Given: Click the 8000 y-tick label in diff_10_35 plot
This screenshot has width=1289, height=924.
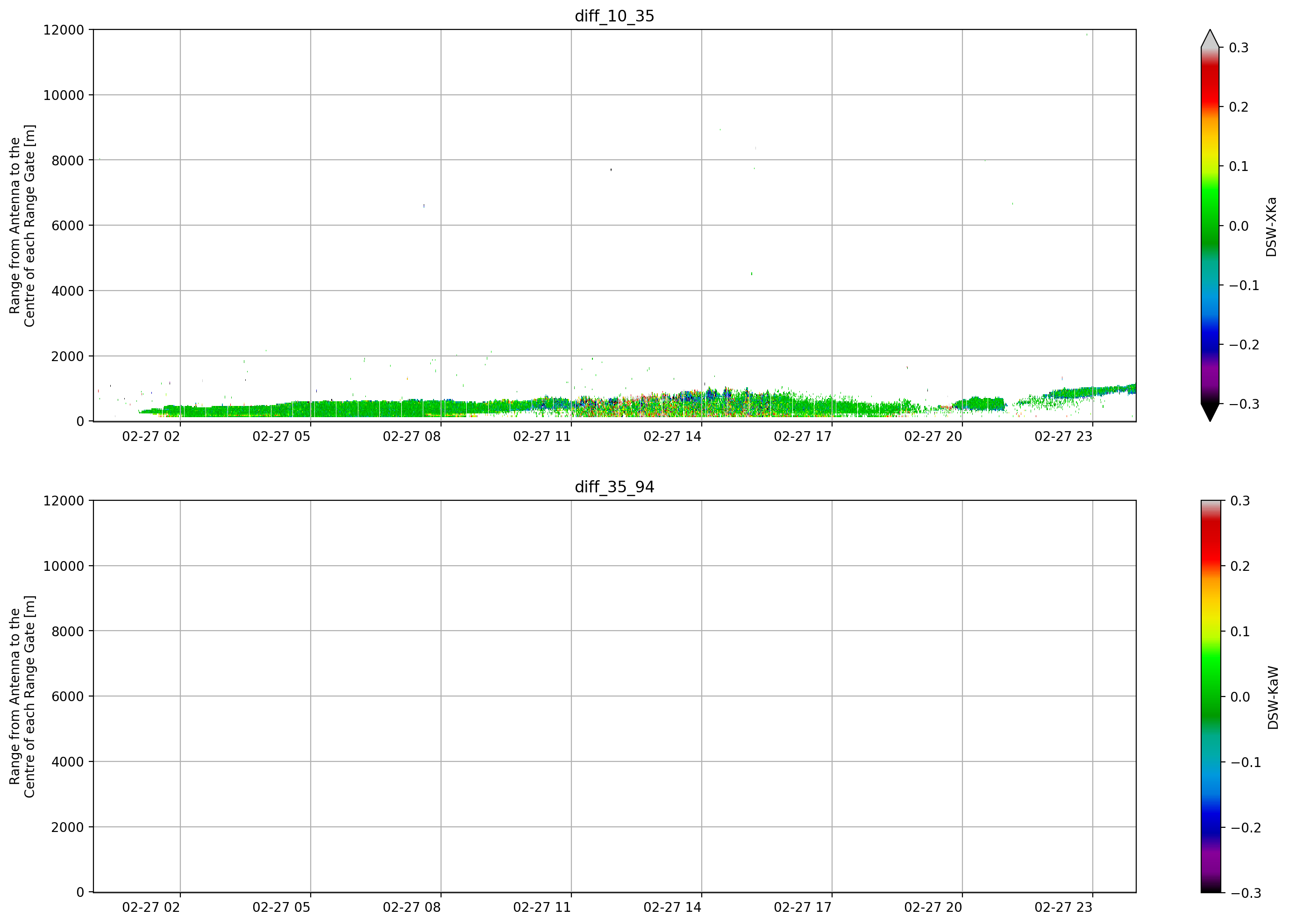Looking at the screenshot, I should point(68,160).
